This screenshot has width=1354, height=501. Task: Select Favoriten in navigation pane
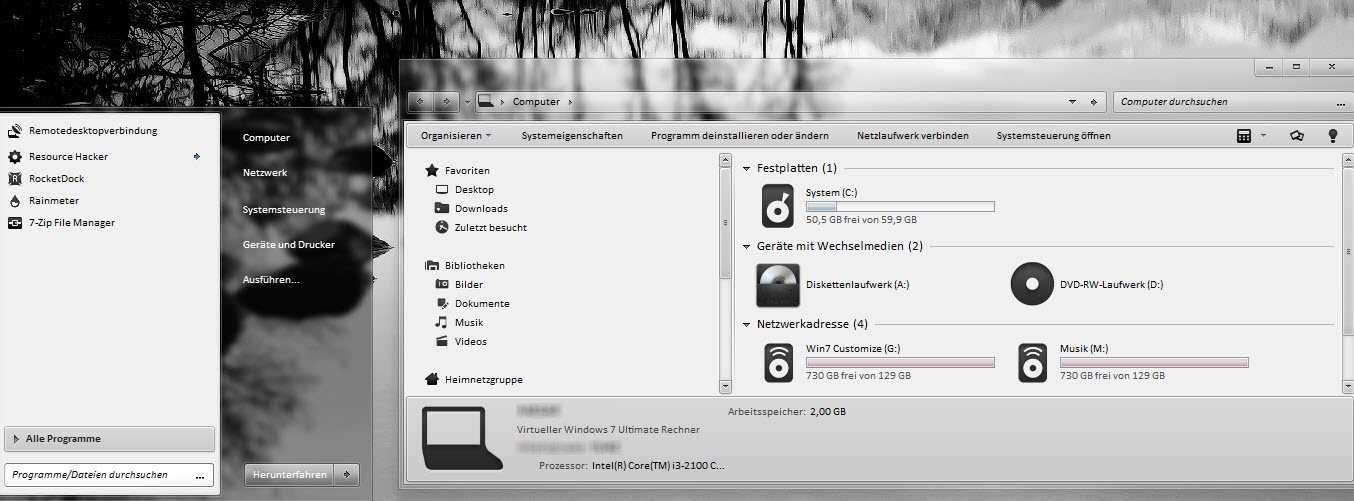pyautogui.click(x=458, y=171)
